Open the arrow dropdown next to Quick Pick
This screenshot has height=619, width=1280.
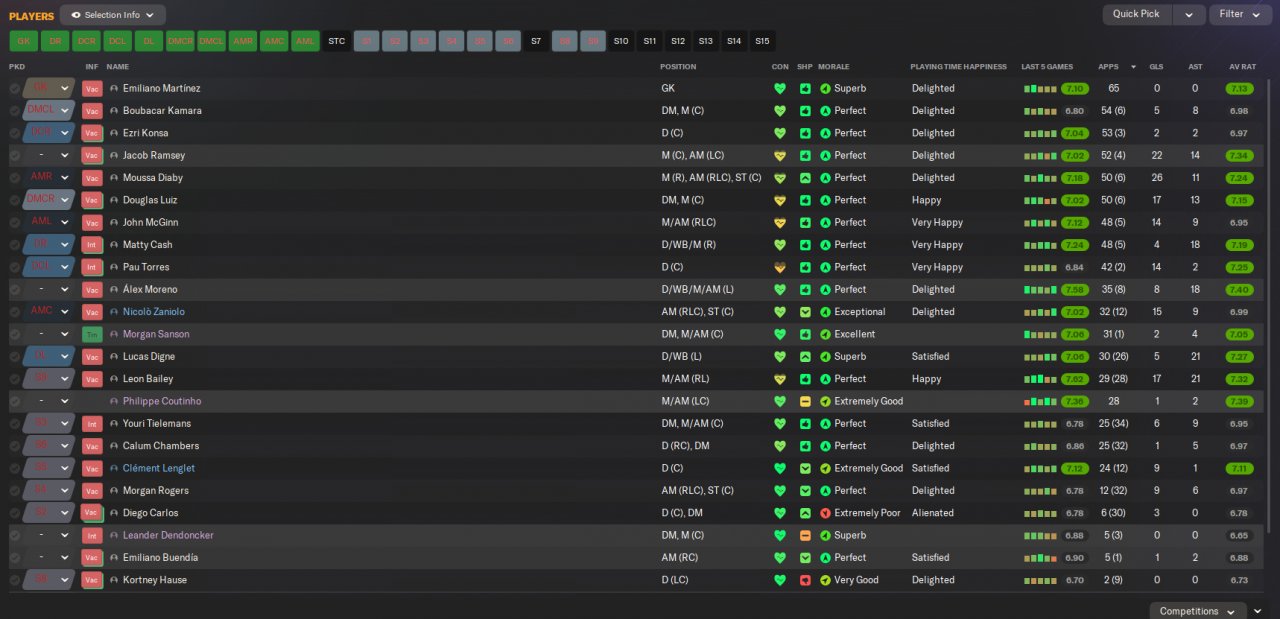point(1189,14)
